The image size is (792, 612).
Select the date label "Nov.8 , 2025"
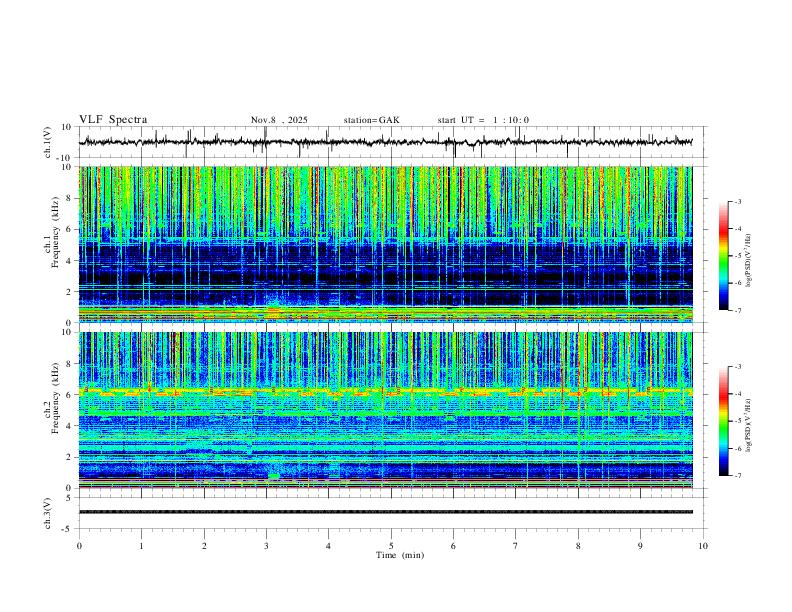pyautogui.click(x=279, y=120)
